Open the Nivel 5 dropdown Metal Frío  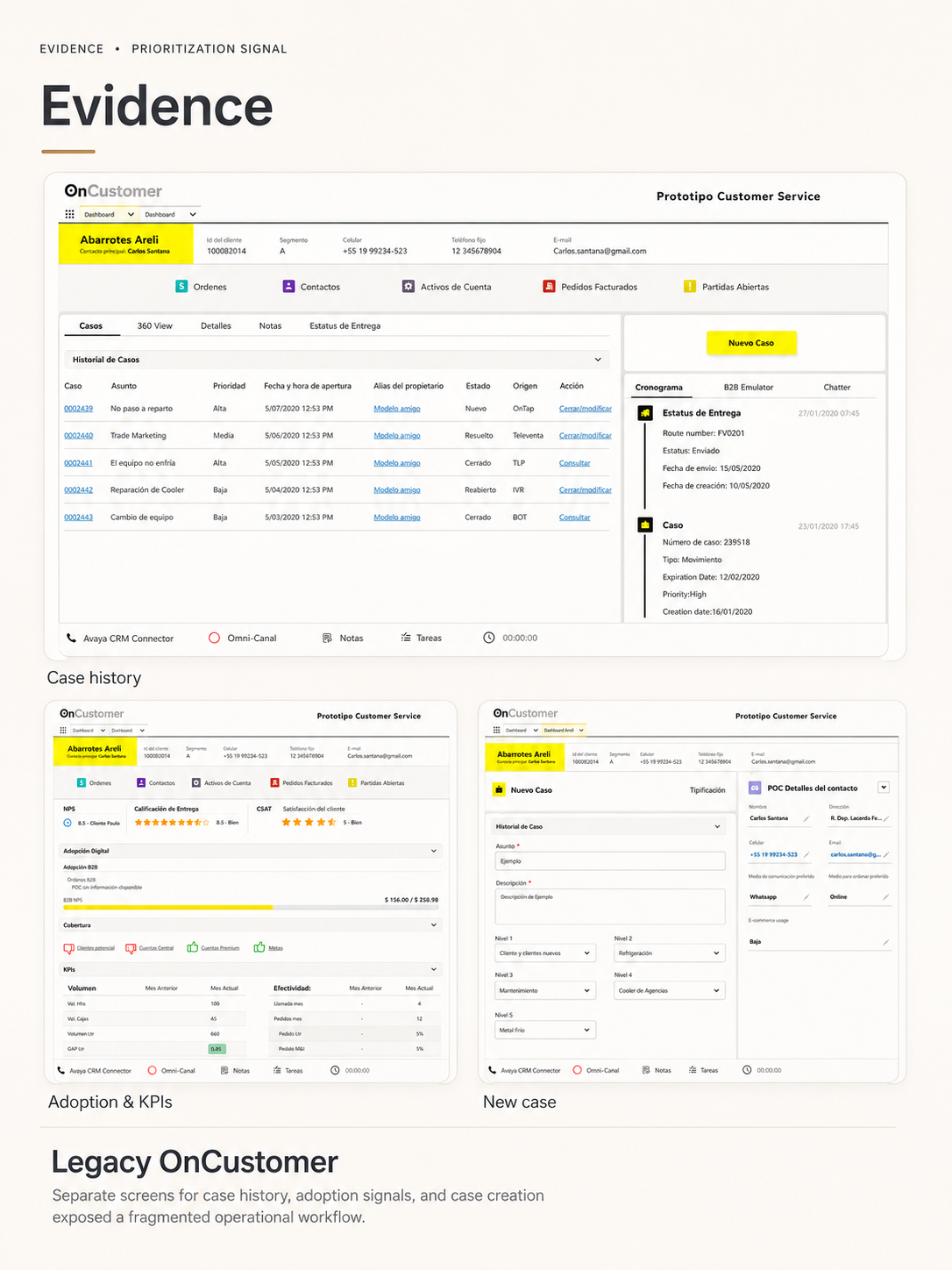(x=545, y=1030)
